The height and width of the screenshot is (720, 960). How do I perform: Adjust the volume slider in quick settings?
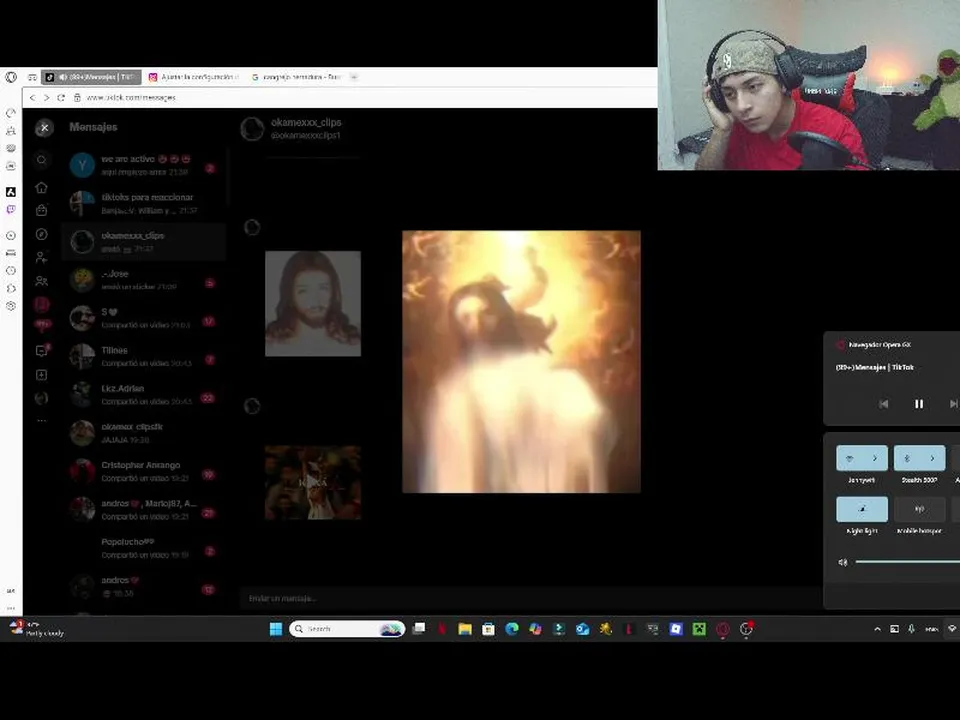(907, 561)
